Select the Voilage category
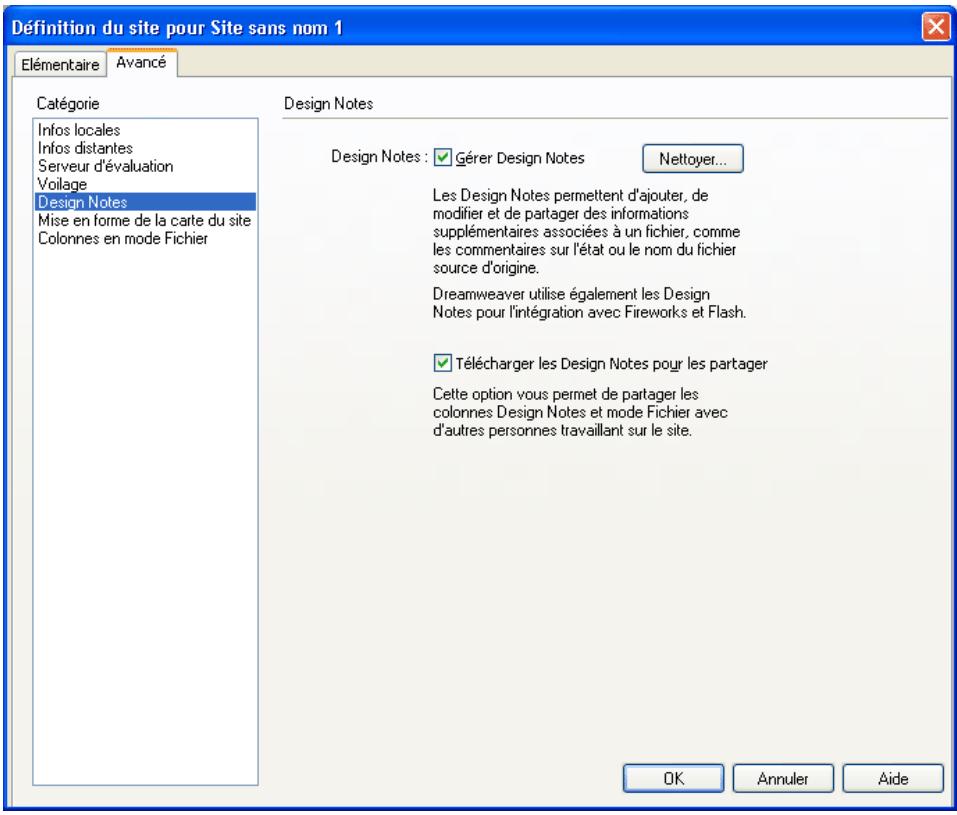This screenshot has width=957, height=815. point(145,184)
